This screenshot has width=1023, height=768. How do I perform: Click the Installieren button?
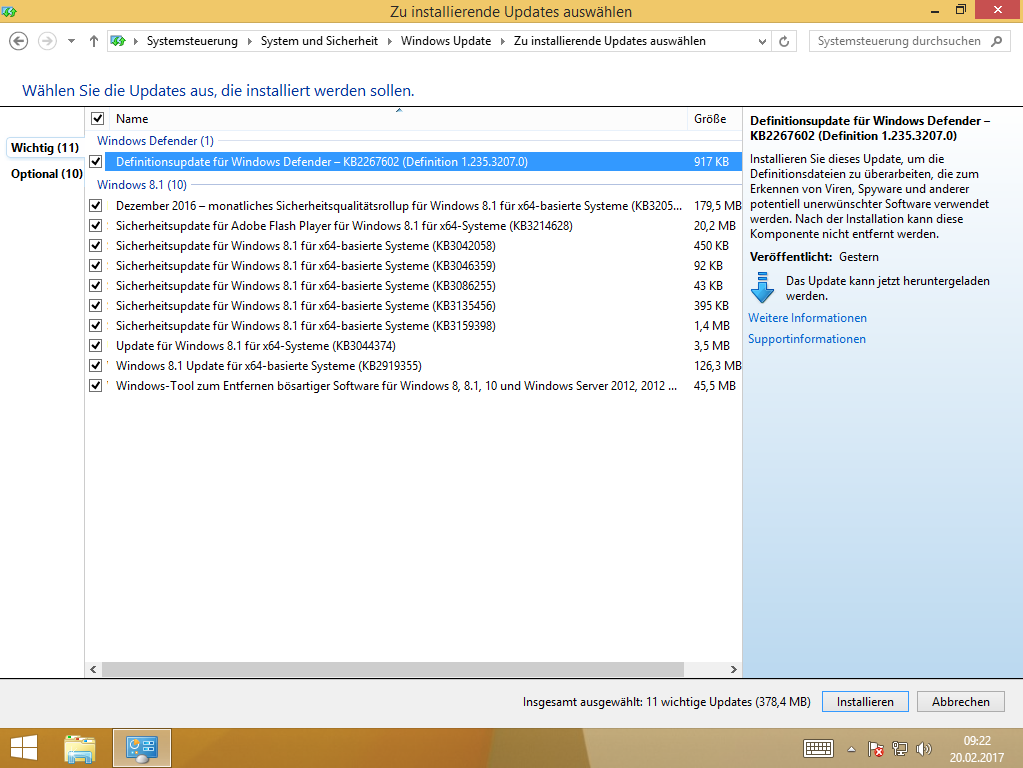865,701
